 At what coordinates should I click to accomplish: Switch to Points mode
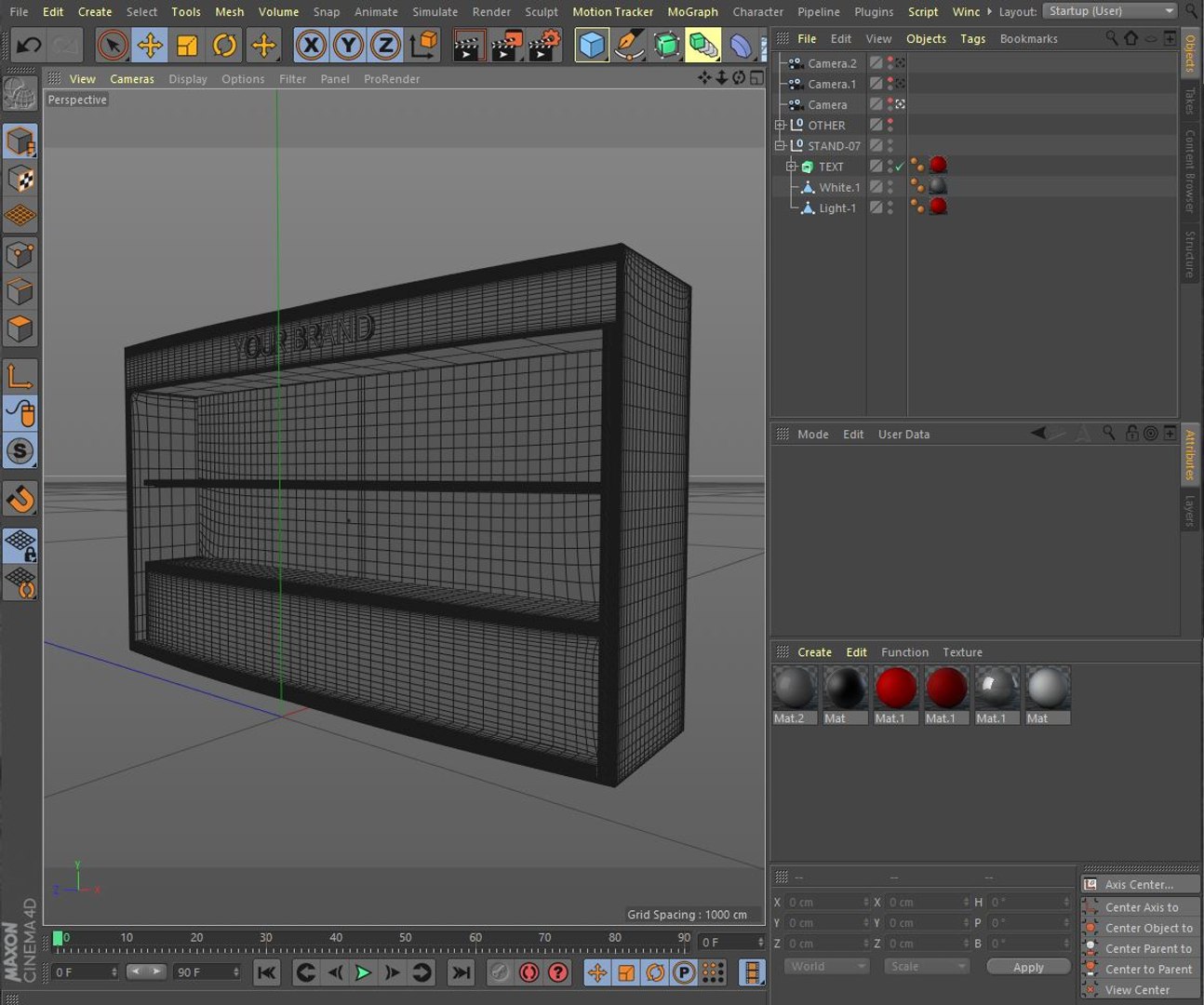(x=20, y=254)
